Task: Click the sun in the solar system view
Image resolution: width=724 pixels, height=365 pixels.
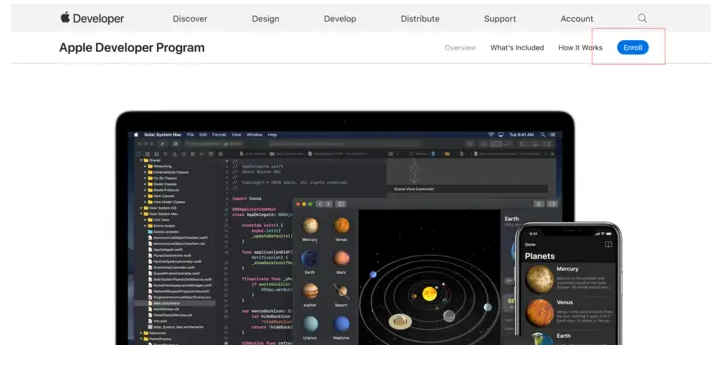Action: point(429,293)
